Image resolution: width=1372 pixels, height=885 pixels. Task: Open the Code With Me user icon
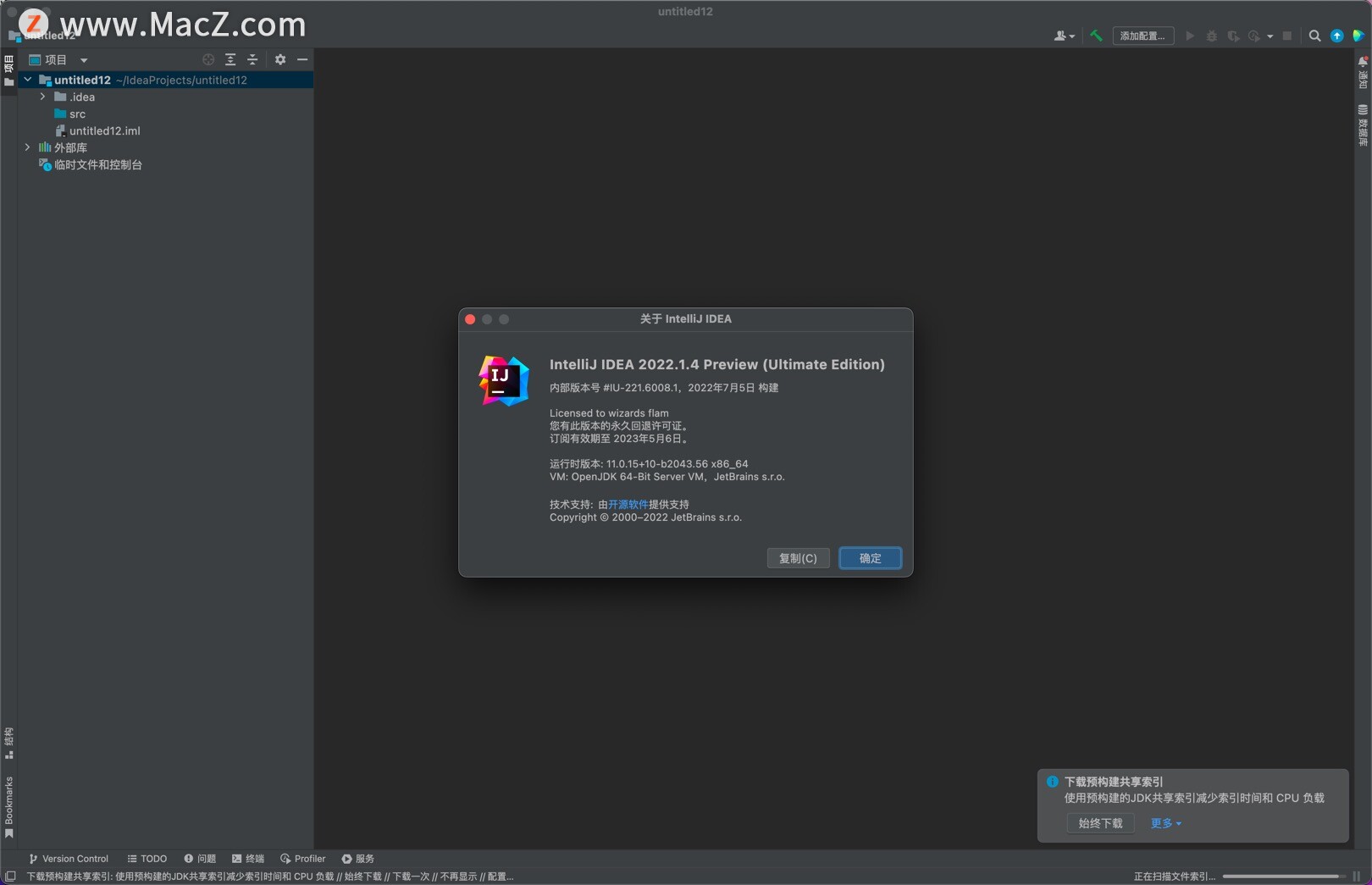pos(1064,36)
